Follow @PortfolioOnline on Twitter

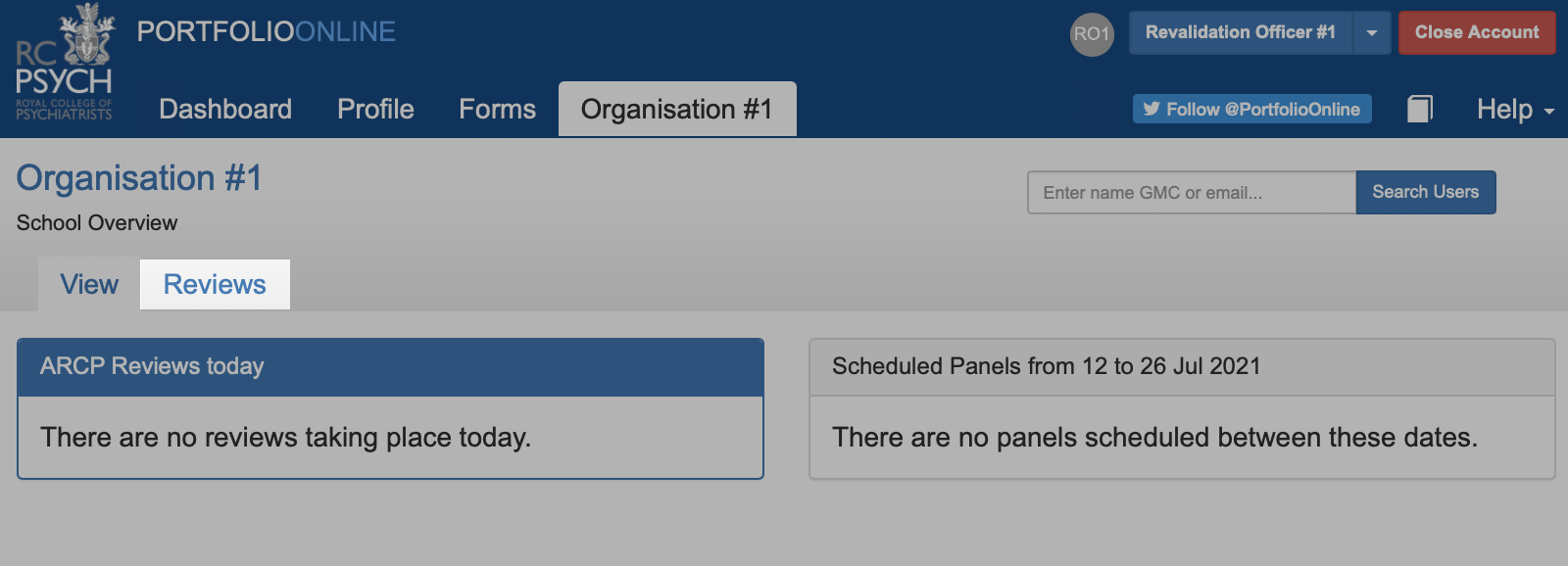[1252, 109]
